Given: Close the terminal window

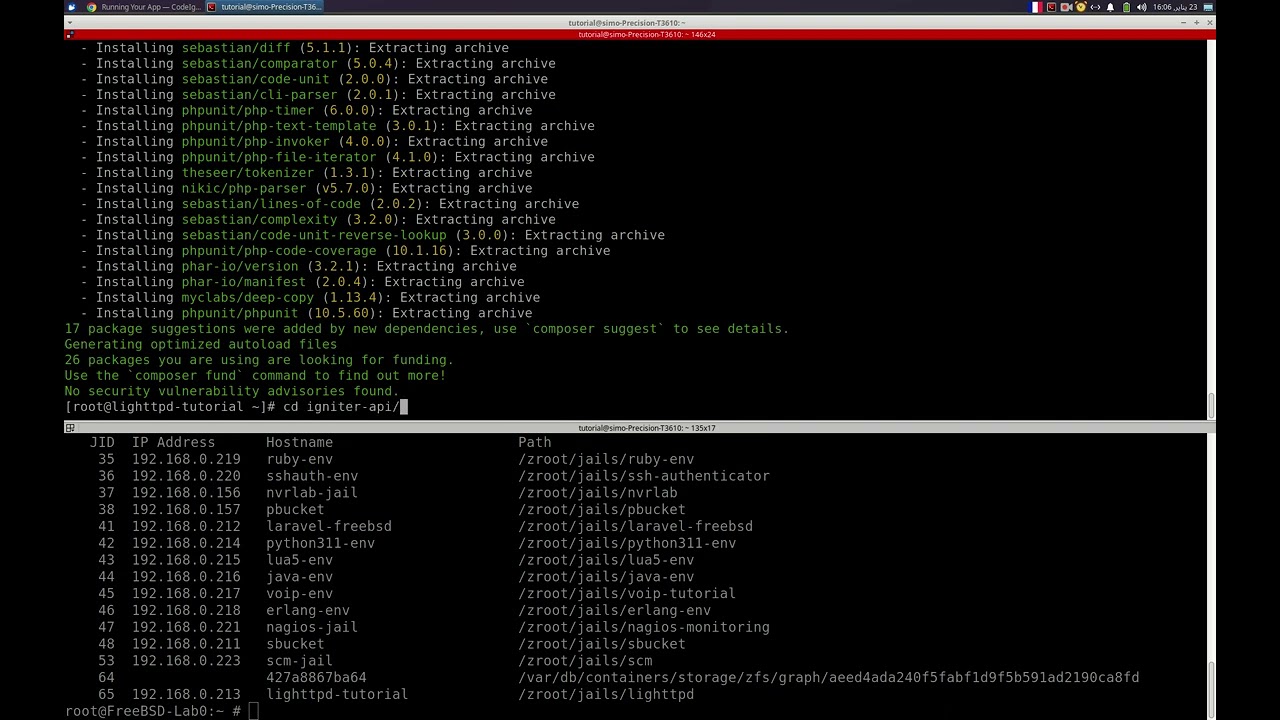Looking at the screenshot, I should pos(1209,22).
